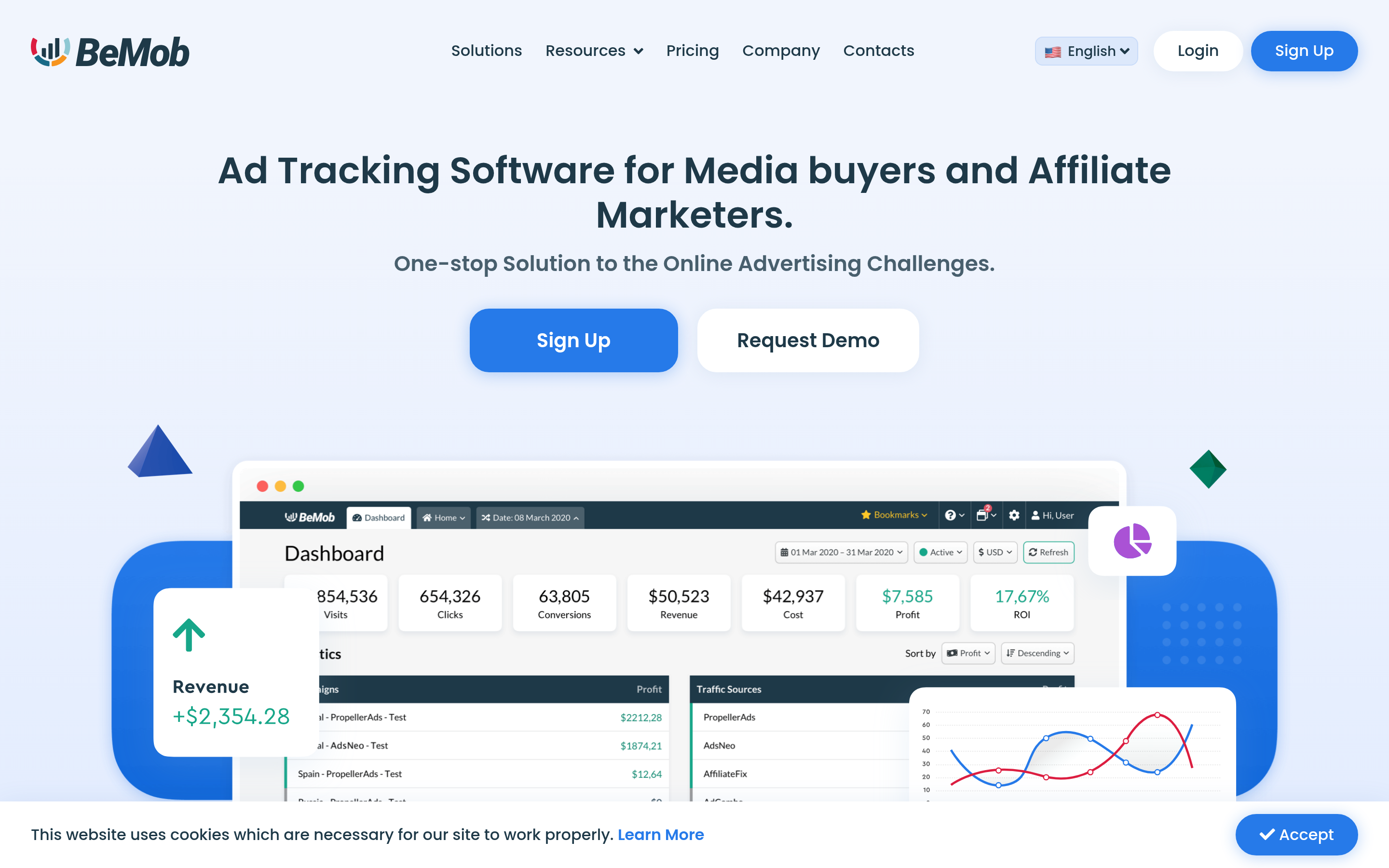Open the Company page
The image size is (1389, 868).
(x=781, y=51)
